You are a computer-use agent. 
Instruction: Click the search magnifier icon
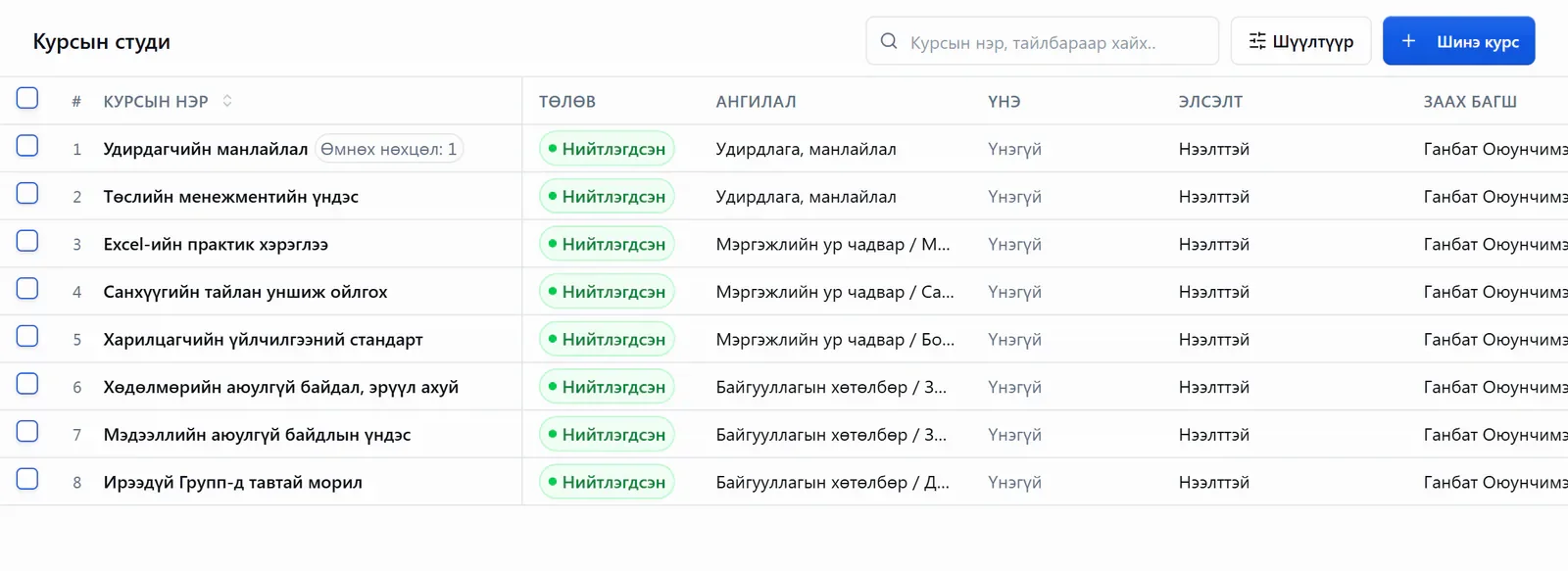tap(889, 41)
